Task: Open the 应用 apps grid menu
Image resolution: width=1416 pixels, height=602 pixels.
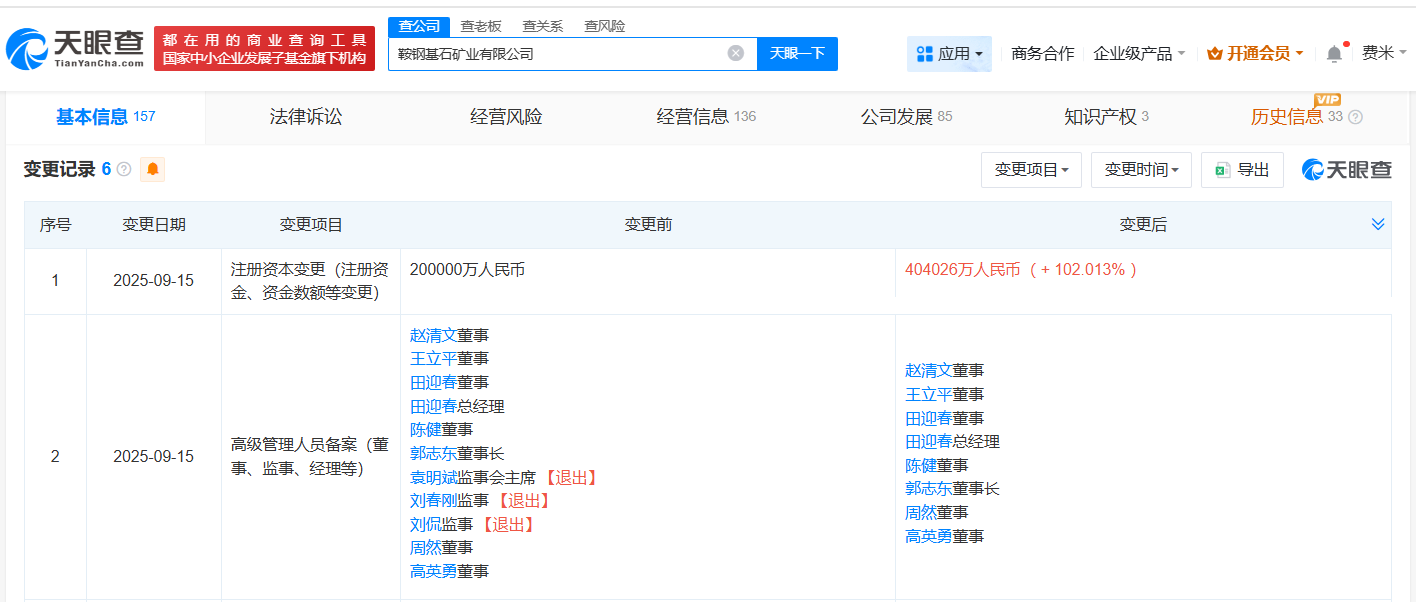Action: point(949,54)
